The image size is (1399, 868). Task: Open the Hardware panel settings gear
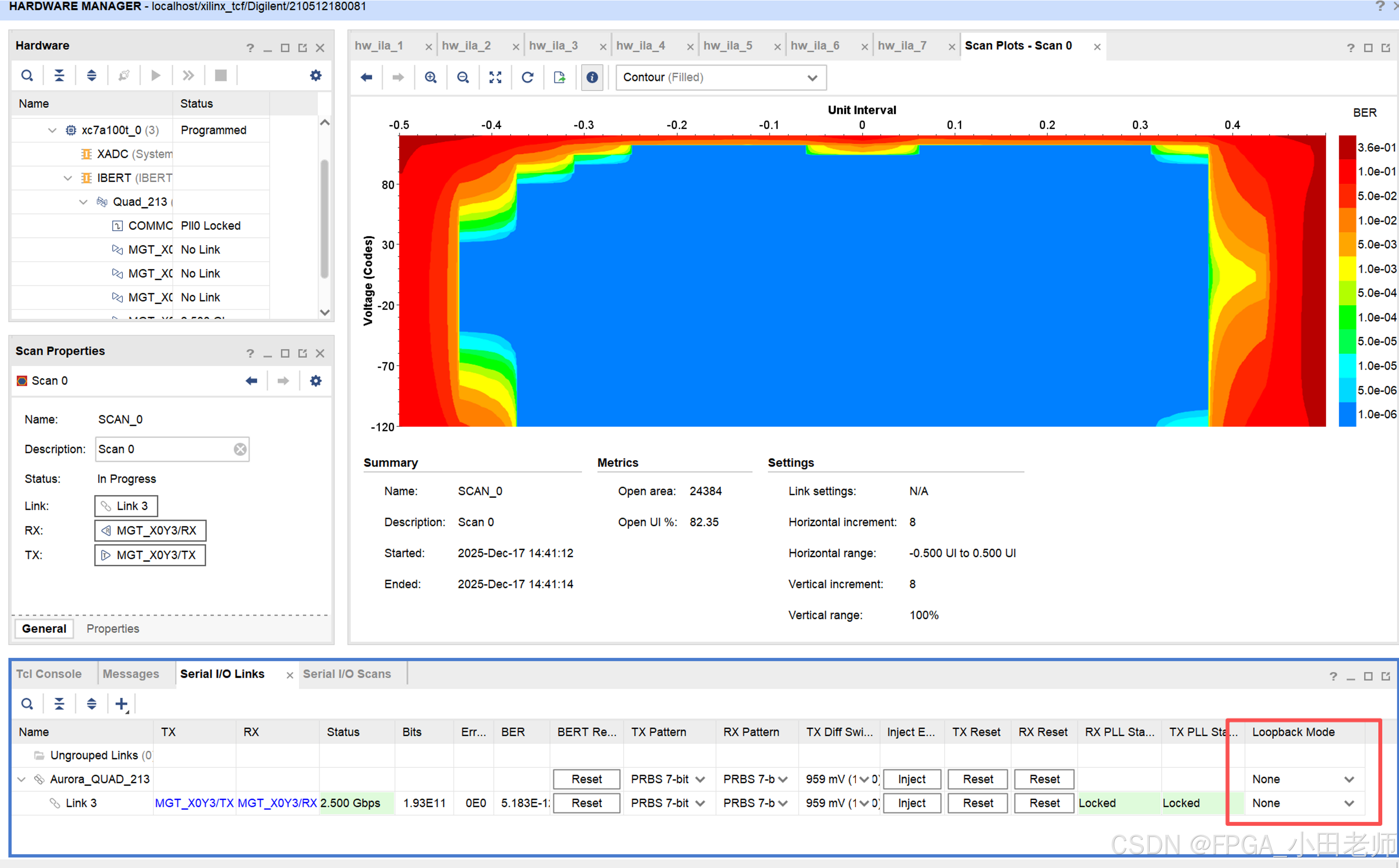[x=316, y=75]
